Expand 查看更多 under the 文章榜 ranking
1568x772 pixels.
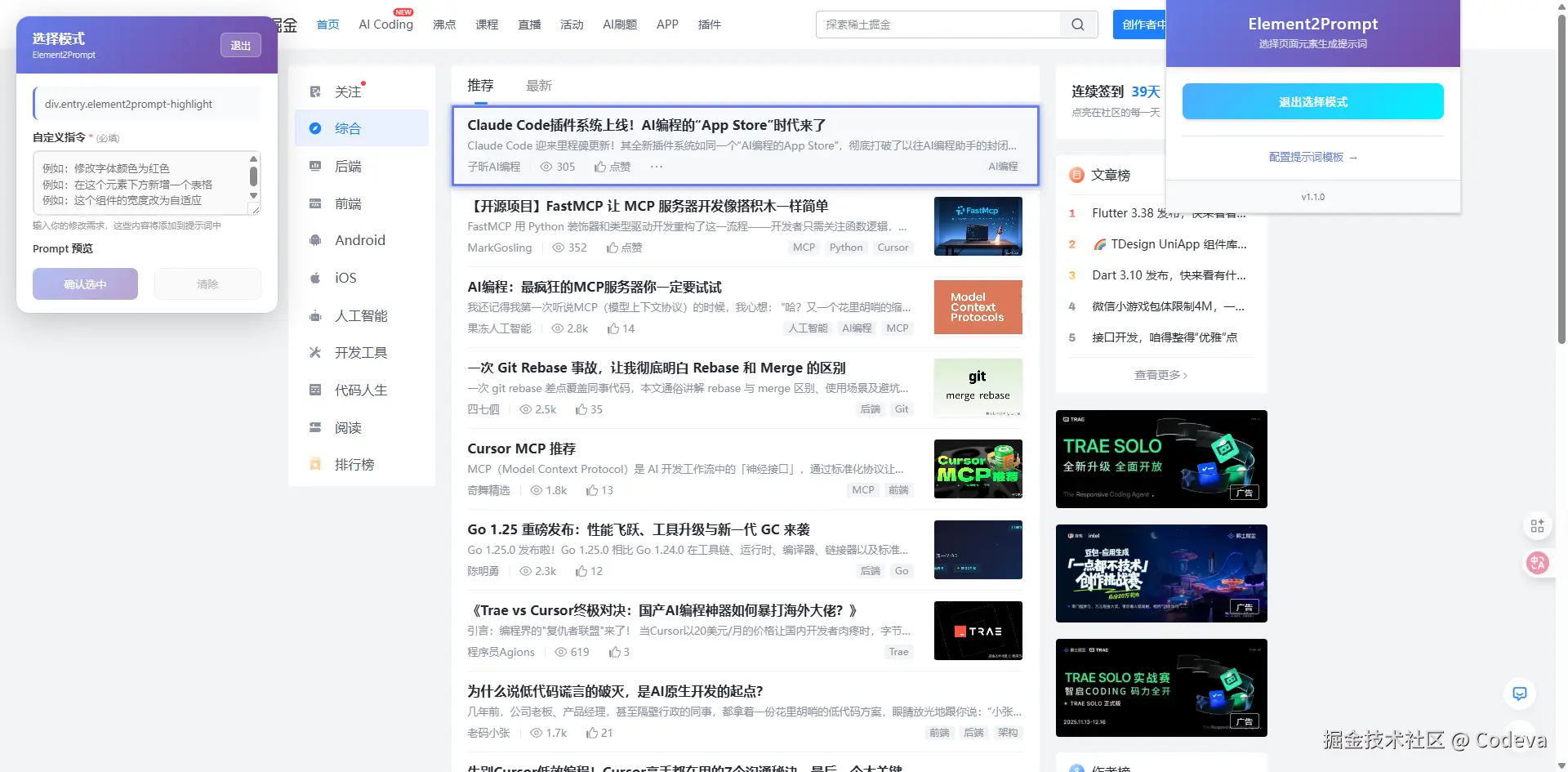(x=1160, y=374)
